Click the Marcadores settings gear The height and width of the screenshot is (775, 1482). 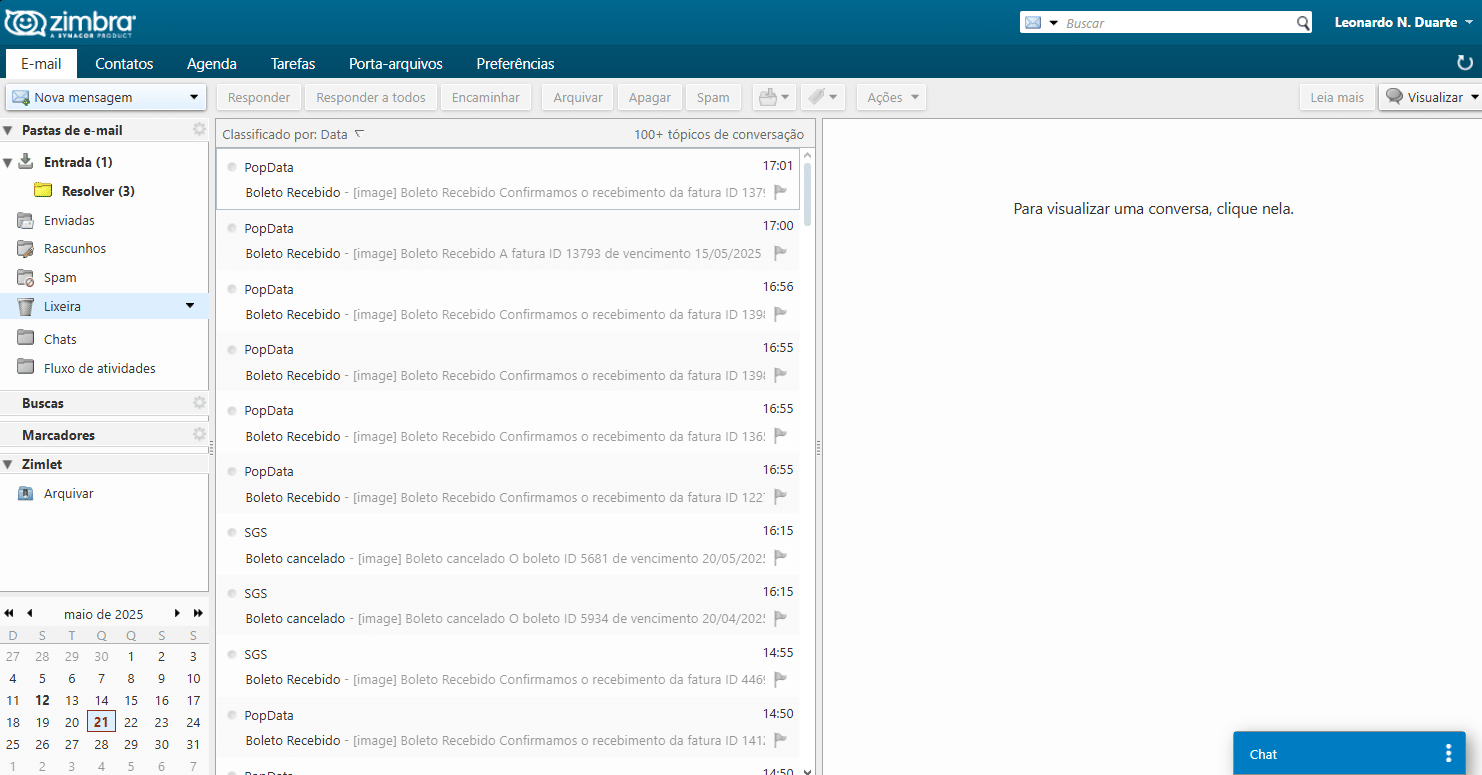coord(199,434)
